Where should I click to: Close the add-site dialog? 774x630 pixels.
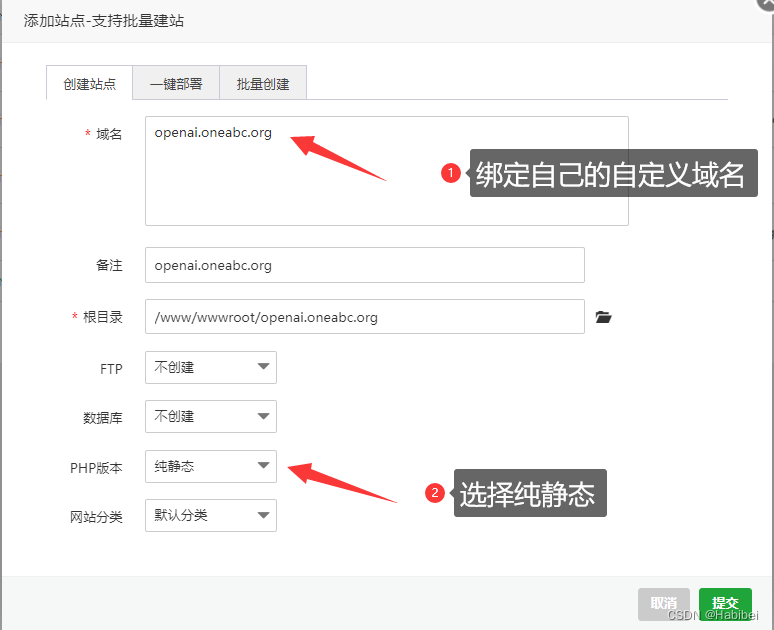(x=767, y=2)
